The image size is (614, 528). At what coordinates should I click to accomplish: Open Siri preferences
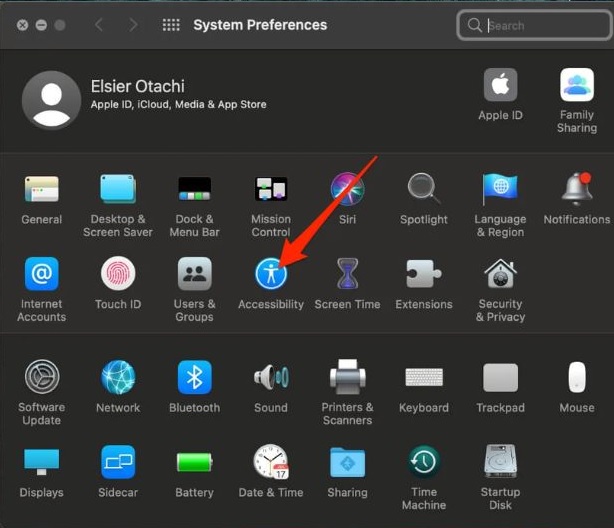pos(347,188)
